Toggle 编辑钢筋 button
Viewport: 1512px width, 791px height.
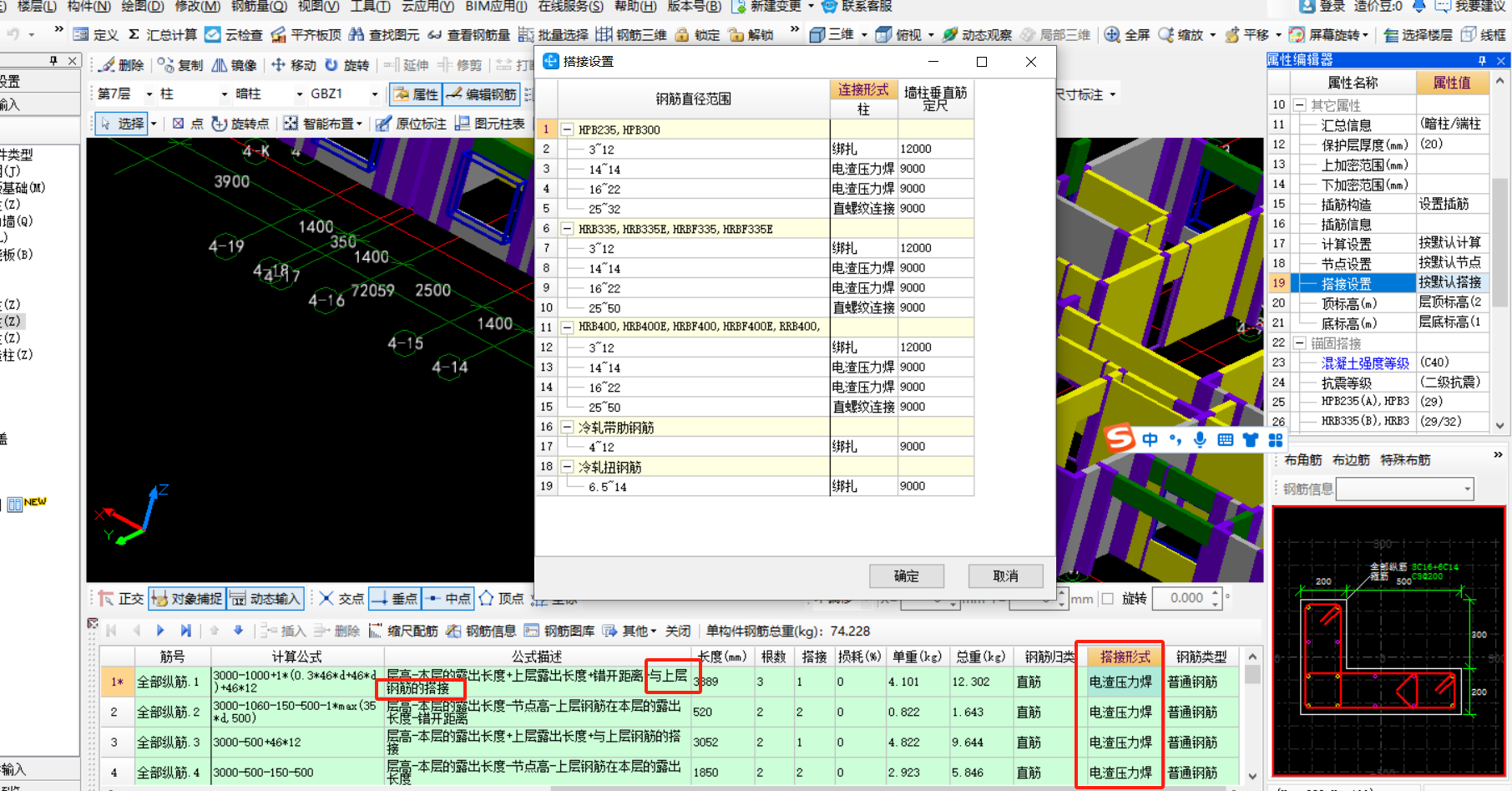[x=481, y=94]
